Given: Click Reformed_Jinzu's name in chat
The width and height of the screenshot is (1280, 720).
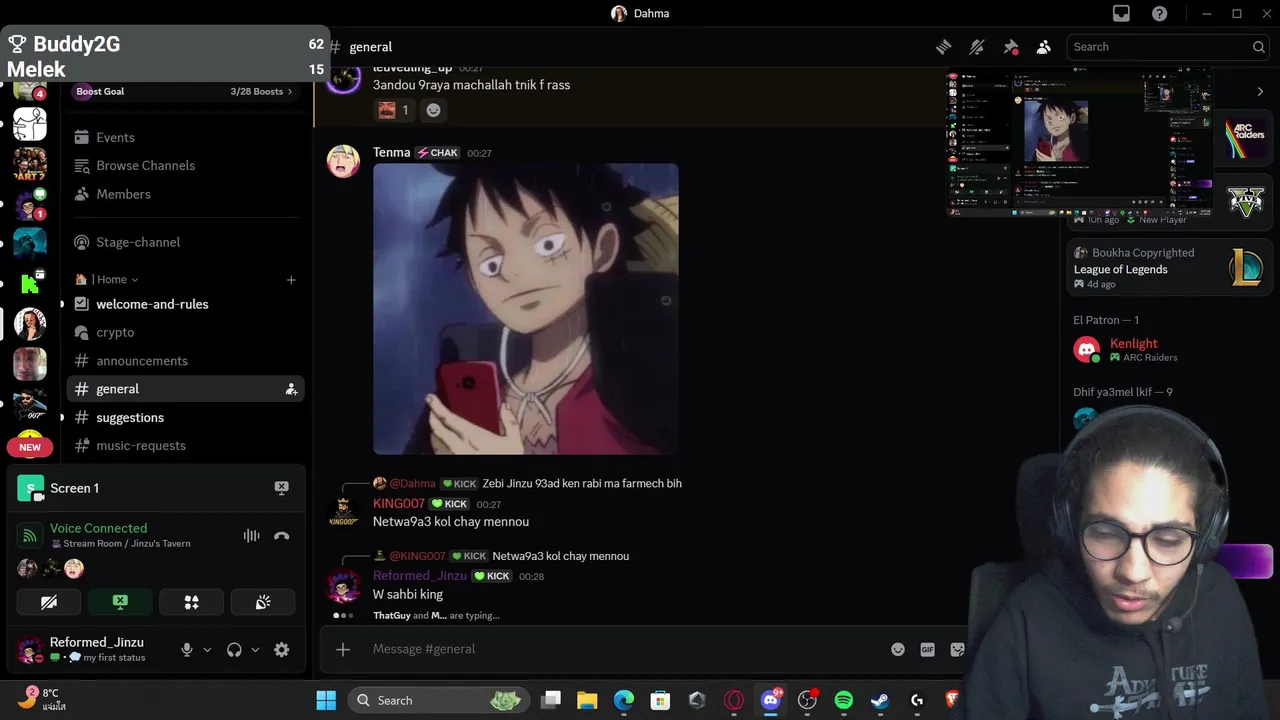Looking at the screenshot, I should click(420, 576).
